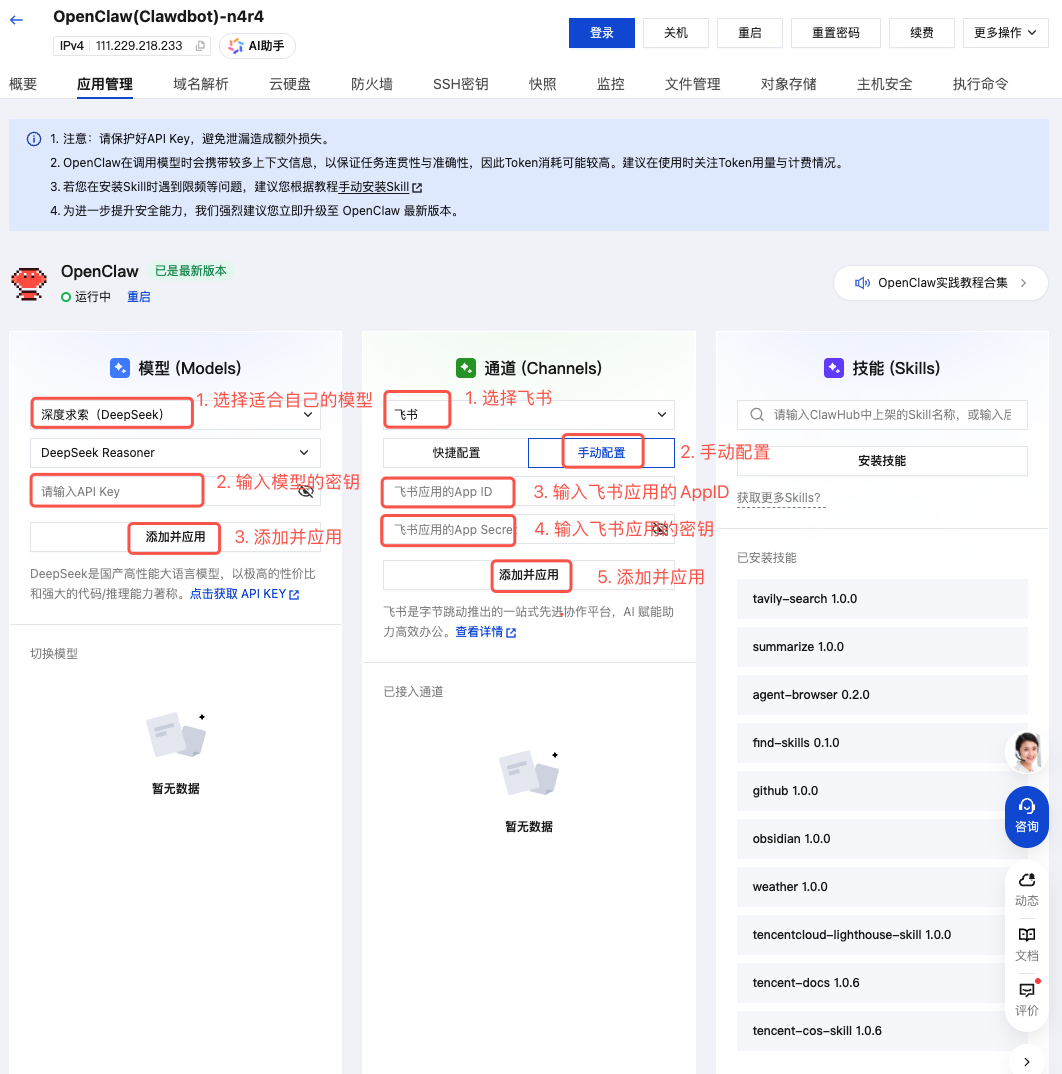Switch to the 防火墙 tab
The width and height of the screenshot is (1062, 1074).
371,84
